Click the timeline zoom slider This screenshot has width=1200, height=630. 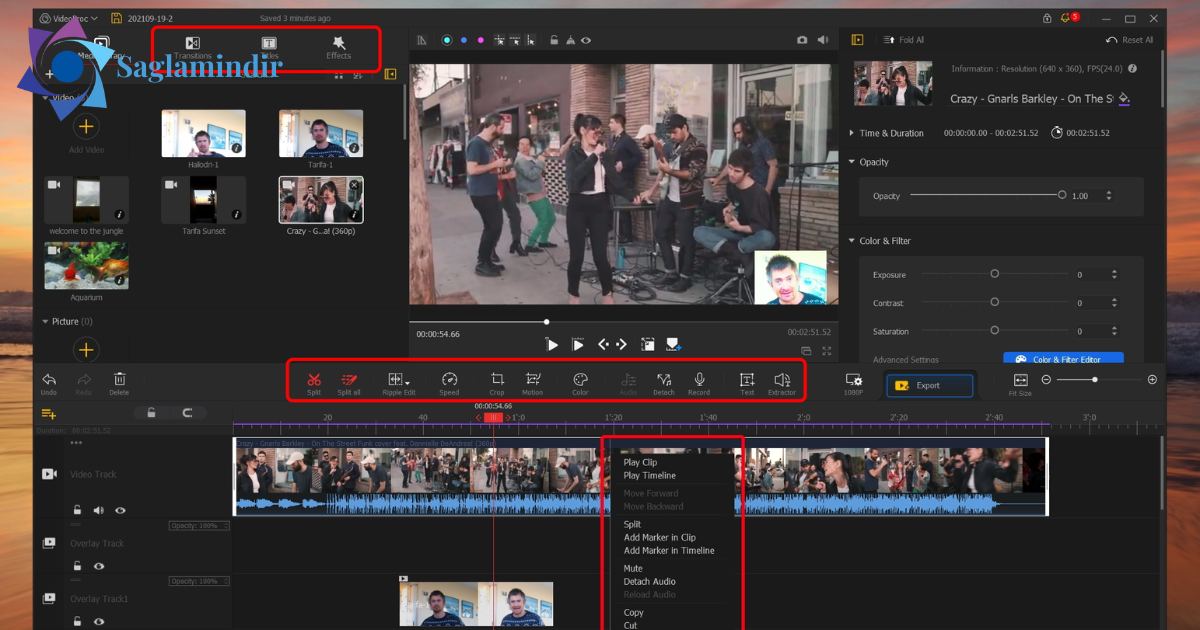click(1095, 380)
